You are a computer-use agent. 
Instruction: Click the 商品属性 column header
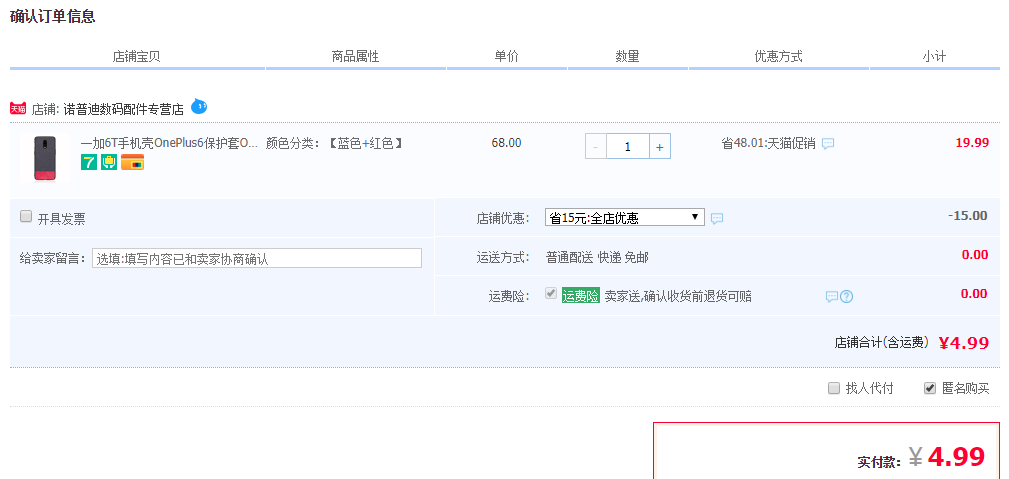tap(355, 56)
